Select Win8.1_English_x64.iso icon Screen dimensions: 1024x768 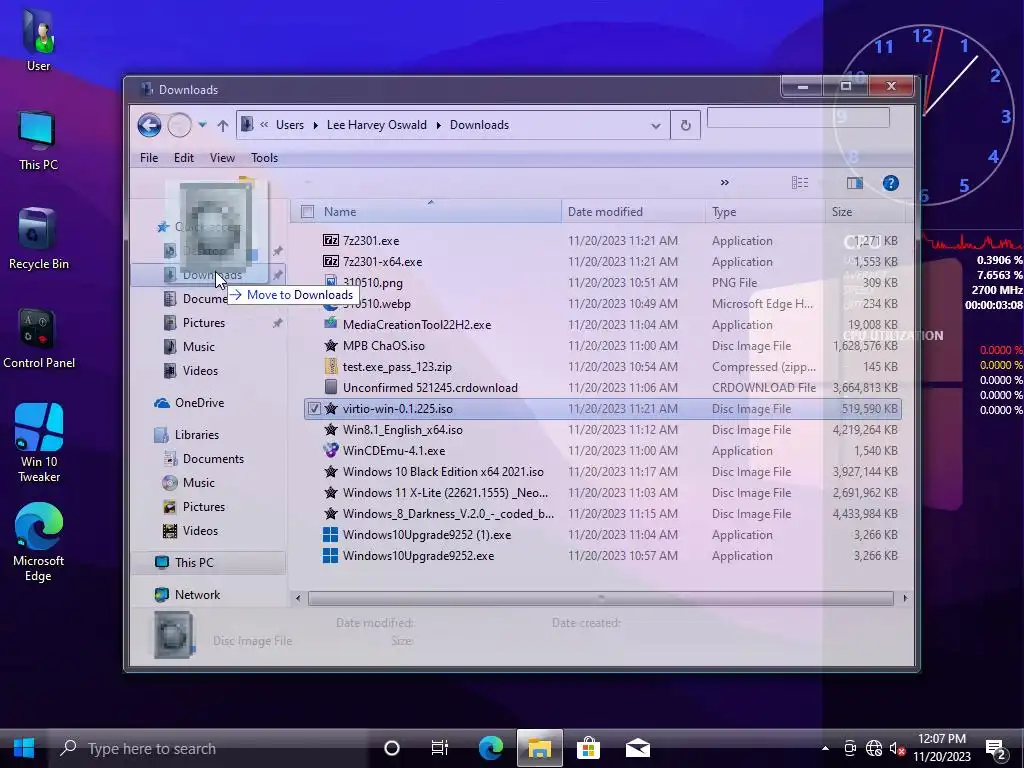(331, 430)
